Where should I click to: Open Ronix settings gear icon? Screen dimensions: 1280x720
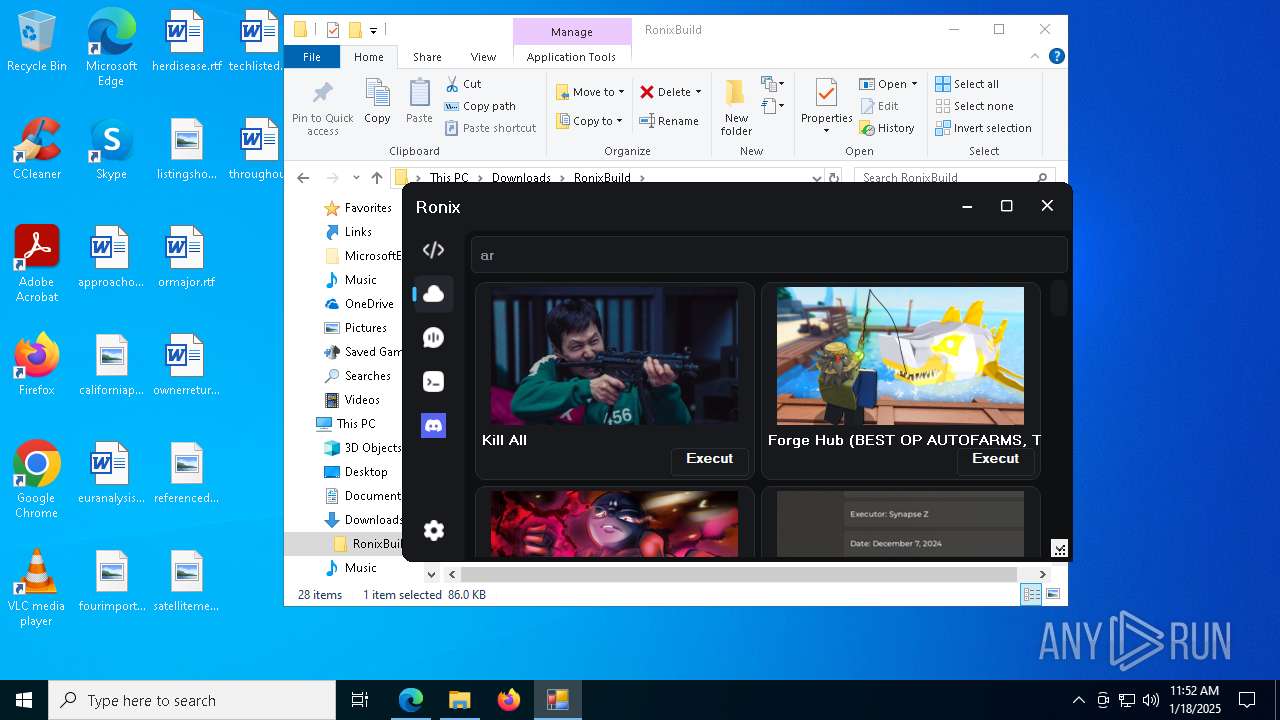(x=433, y=531)
